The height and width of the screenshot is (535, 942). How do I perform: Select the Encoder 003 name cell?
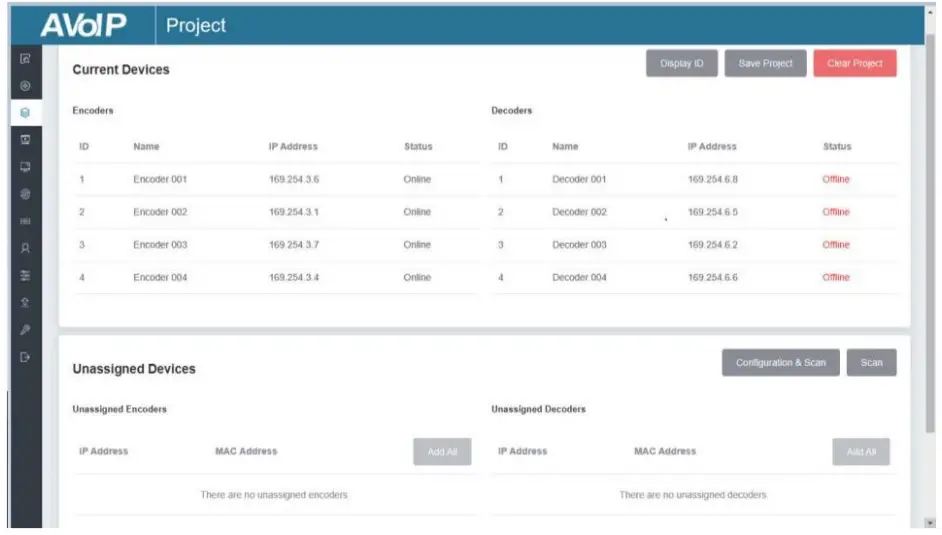pos(160,244)
